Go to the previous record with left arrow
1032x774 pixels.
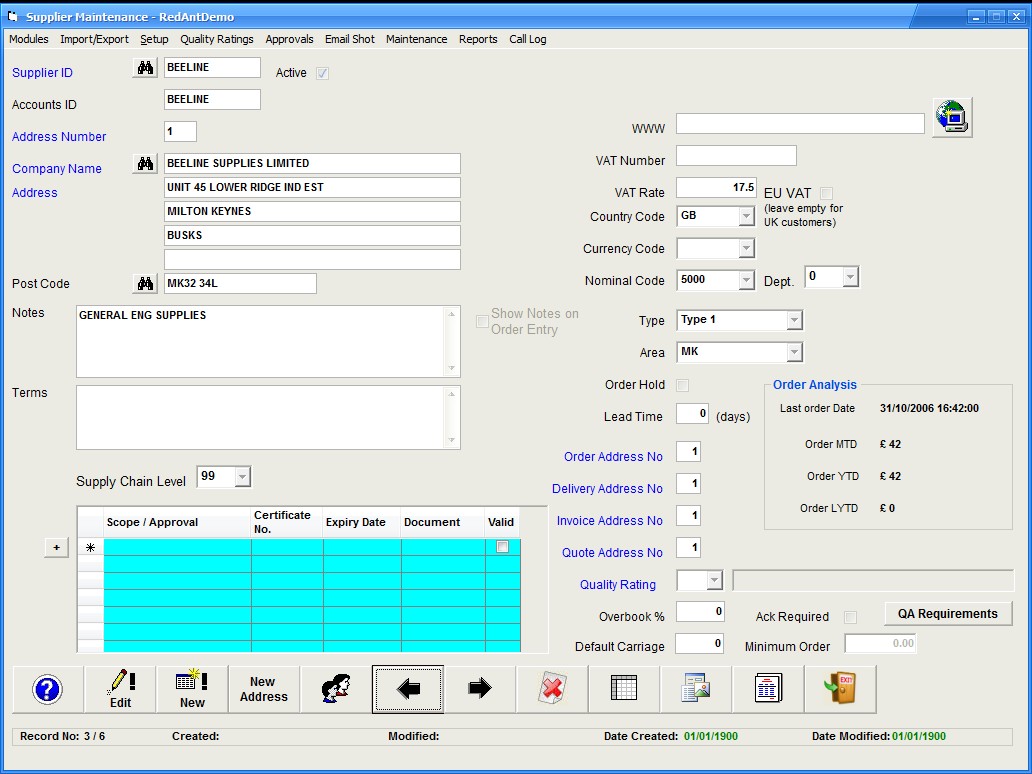(408, 689)
